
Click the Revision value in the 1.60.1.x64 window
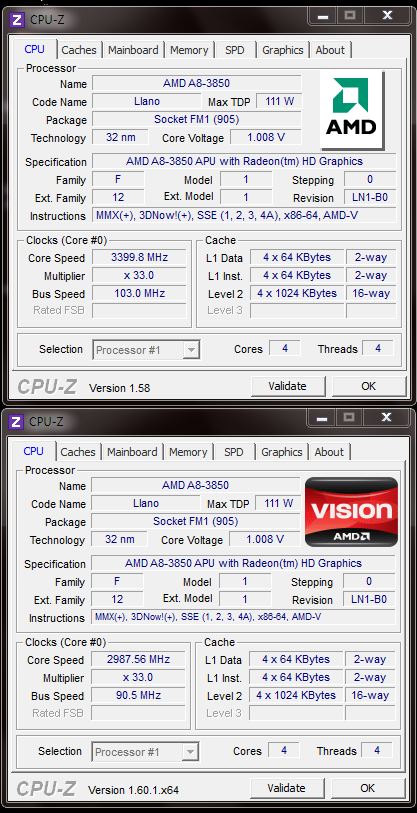point(369,599)
